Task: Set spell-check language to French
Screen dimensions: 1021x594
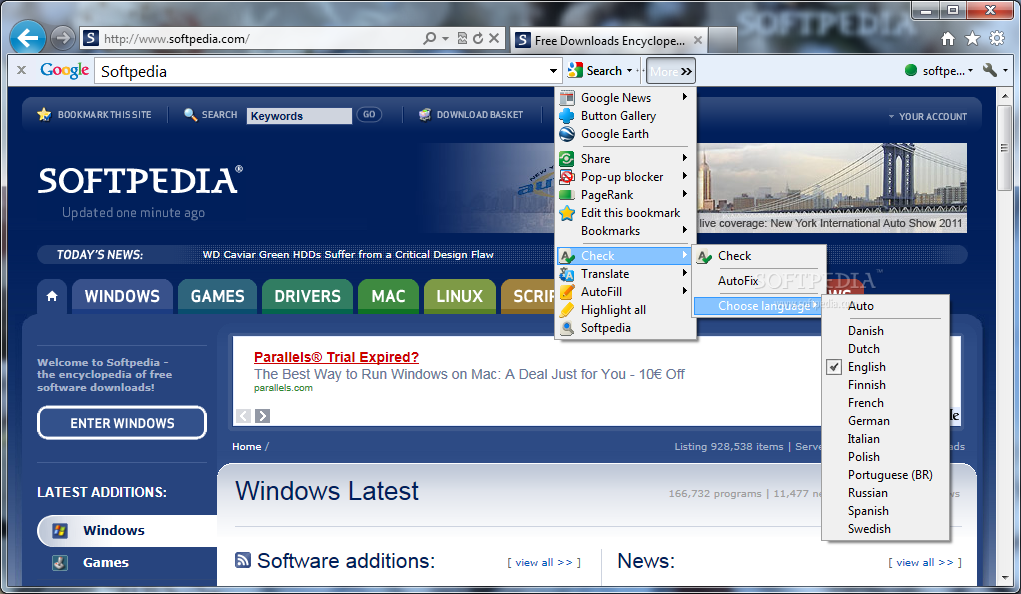Action: tap(886, 403)
